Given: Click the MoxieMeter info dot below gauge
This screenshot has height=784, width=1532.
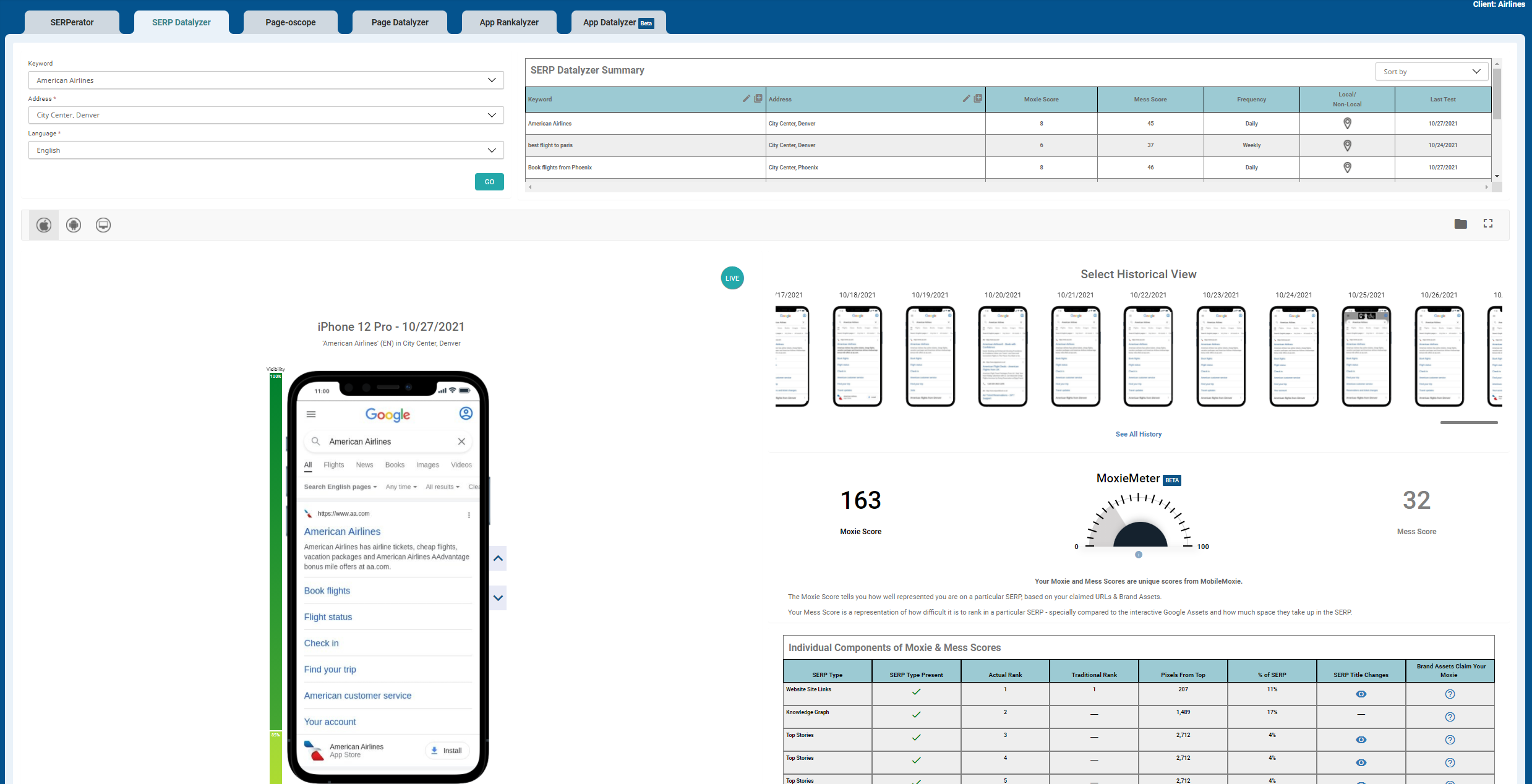Looking at the screenshot, I should (x=1139, y=555).
